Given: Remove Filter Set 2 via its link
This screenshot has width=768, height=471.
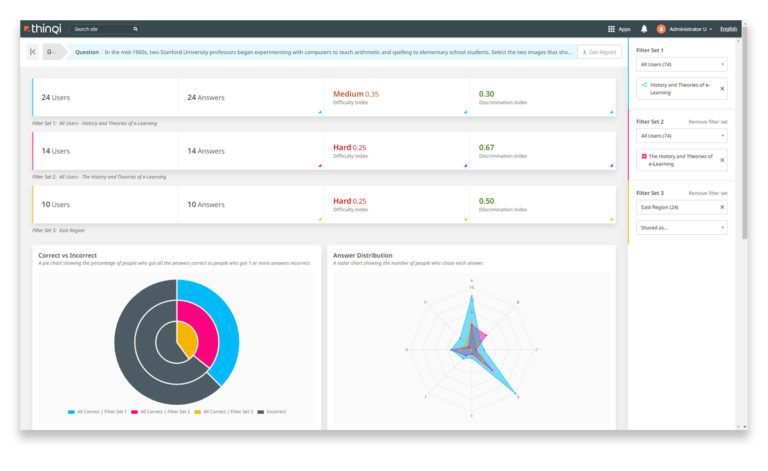Looking at the screenshot, I should click(x=708, y=121).
